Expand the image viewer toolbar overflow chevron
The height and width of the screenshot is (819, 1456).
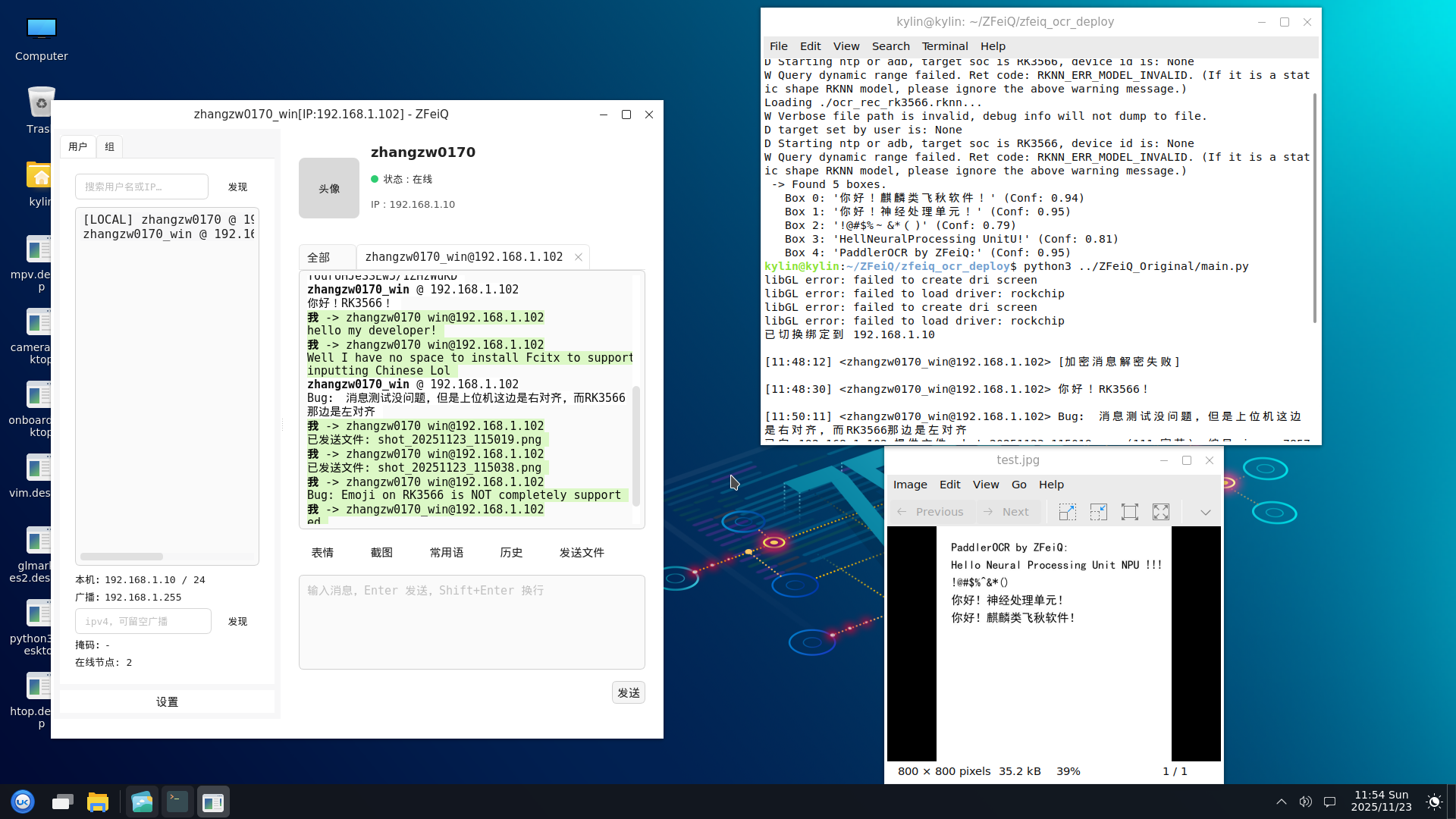pos(1205,512)
